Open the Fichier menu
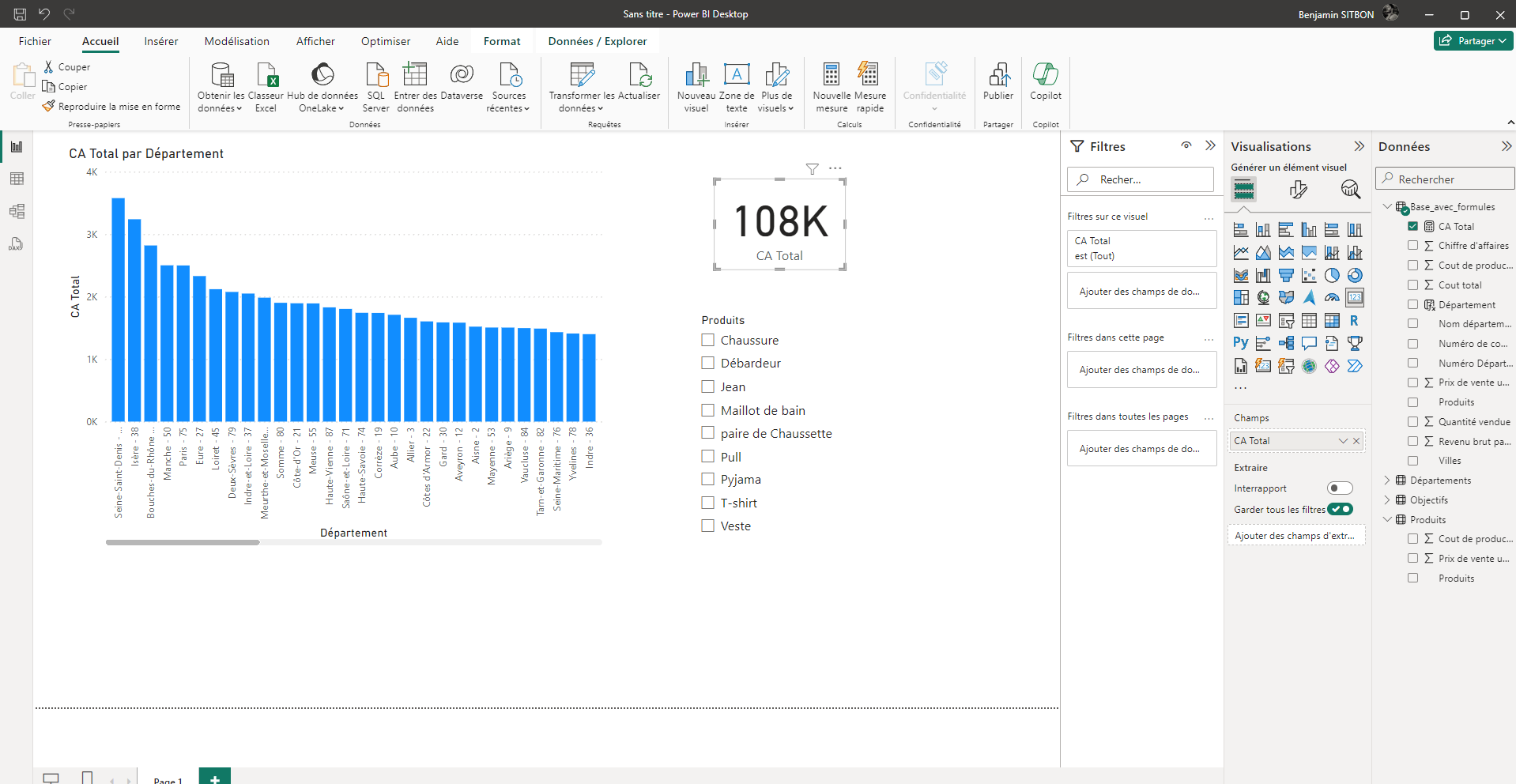This screenshot has height=784, width=1516. 35,41
